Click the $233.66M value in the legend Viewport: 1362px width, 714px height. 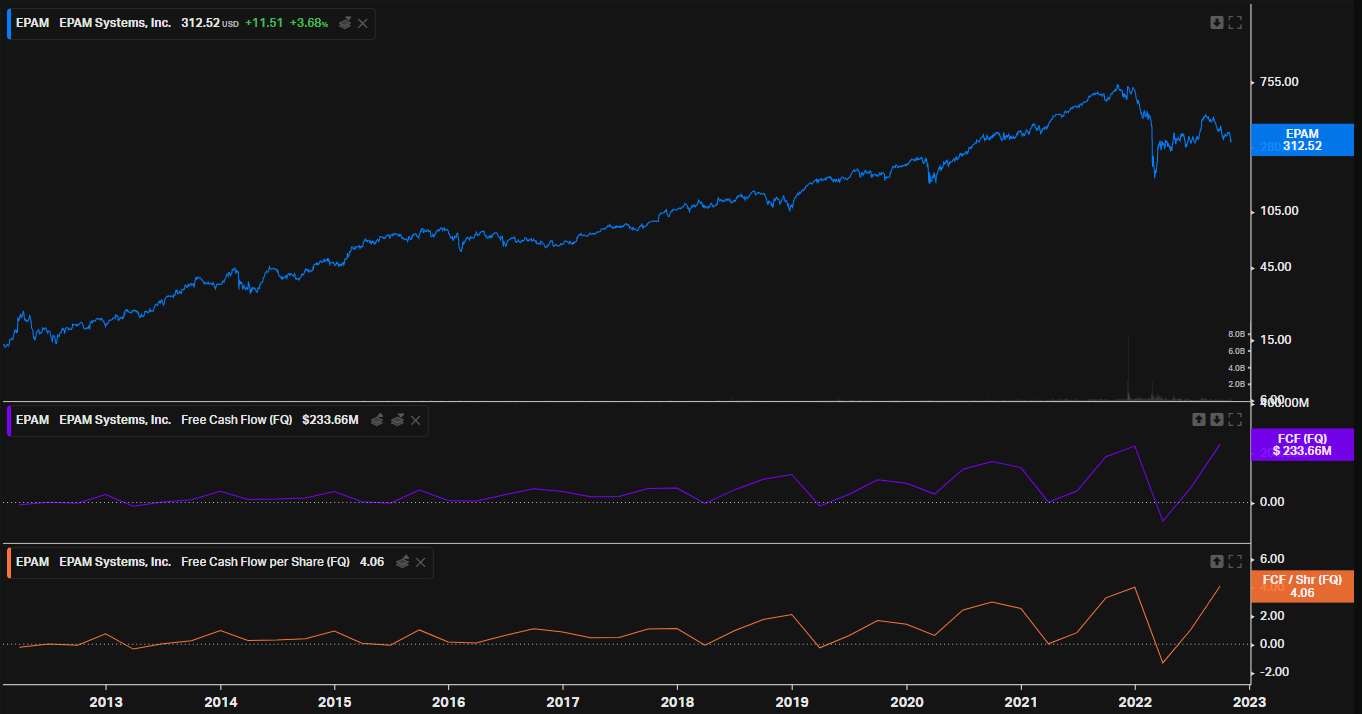point(330,420)
